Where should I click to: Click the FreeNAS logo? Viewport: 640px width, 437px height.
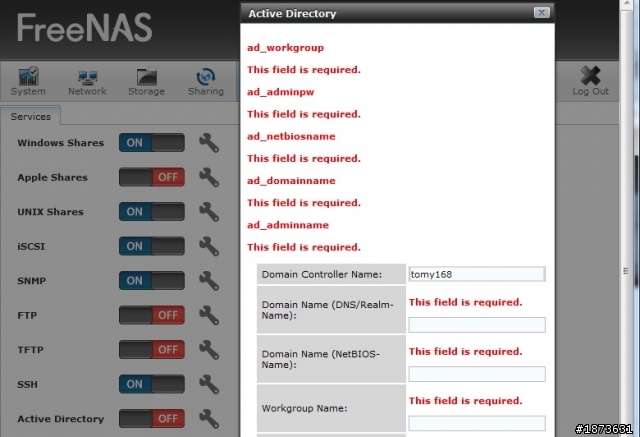84,28
